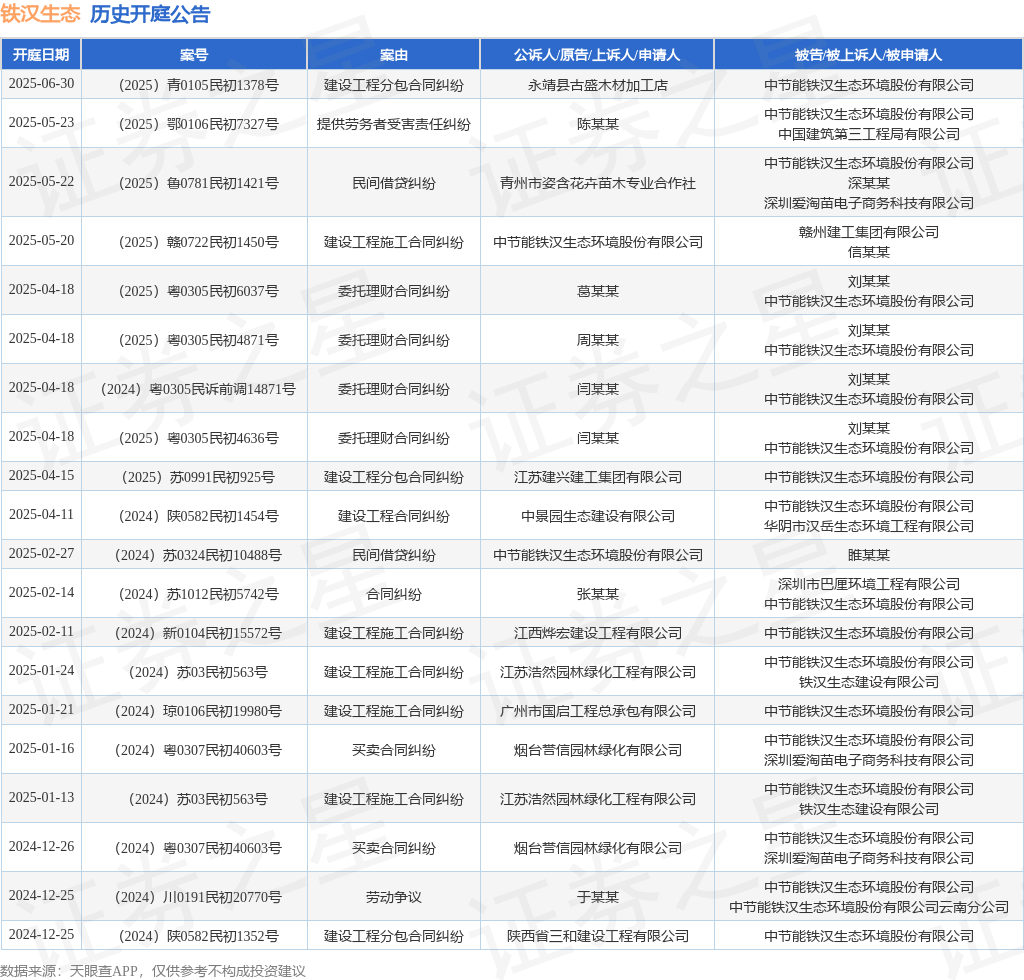1024x980 pixels.
Task: Click the date 2025-02-27
Action: tap(41, 554)
